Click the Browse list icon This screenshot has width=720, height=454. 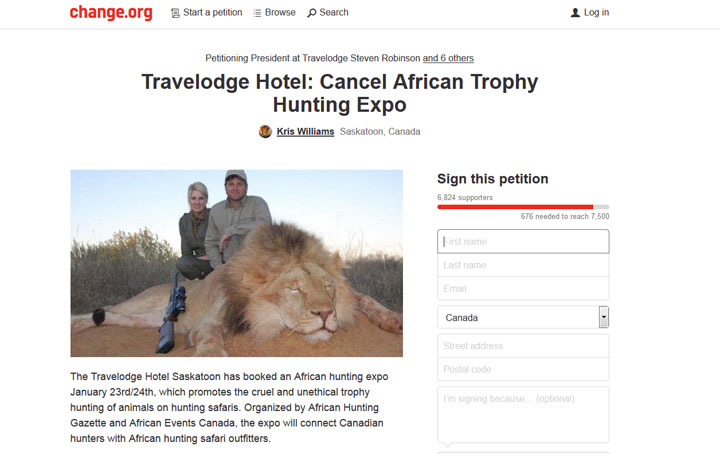click(x=257, y=13)
